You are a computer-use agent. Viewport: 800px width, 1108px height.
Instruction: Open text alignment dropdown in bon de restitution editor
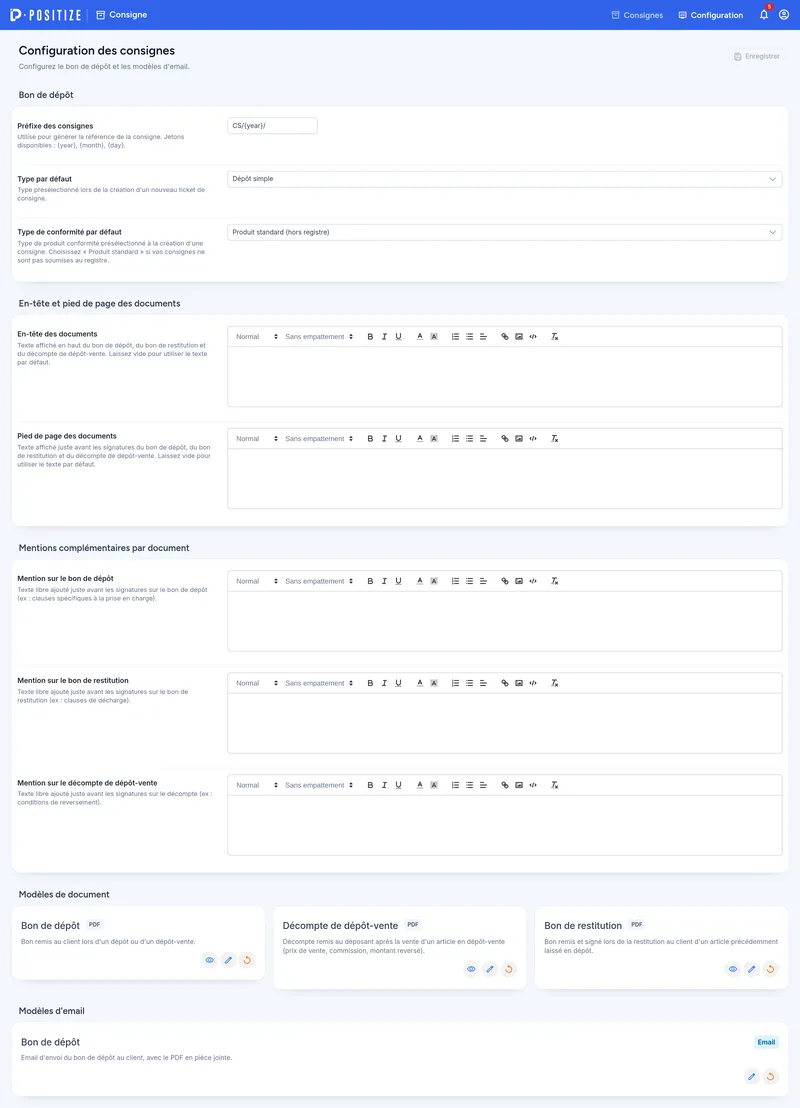(x=483, y=683)
